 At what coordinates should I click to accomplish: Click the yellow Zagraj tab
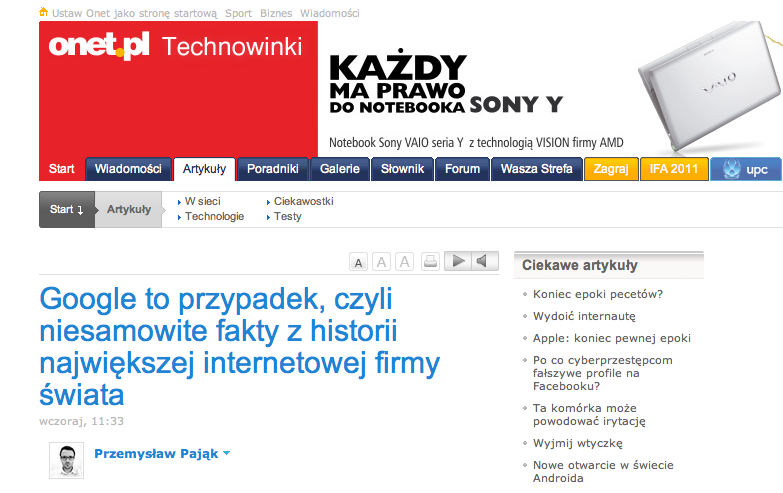click(x=611, y=169)
